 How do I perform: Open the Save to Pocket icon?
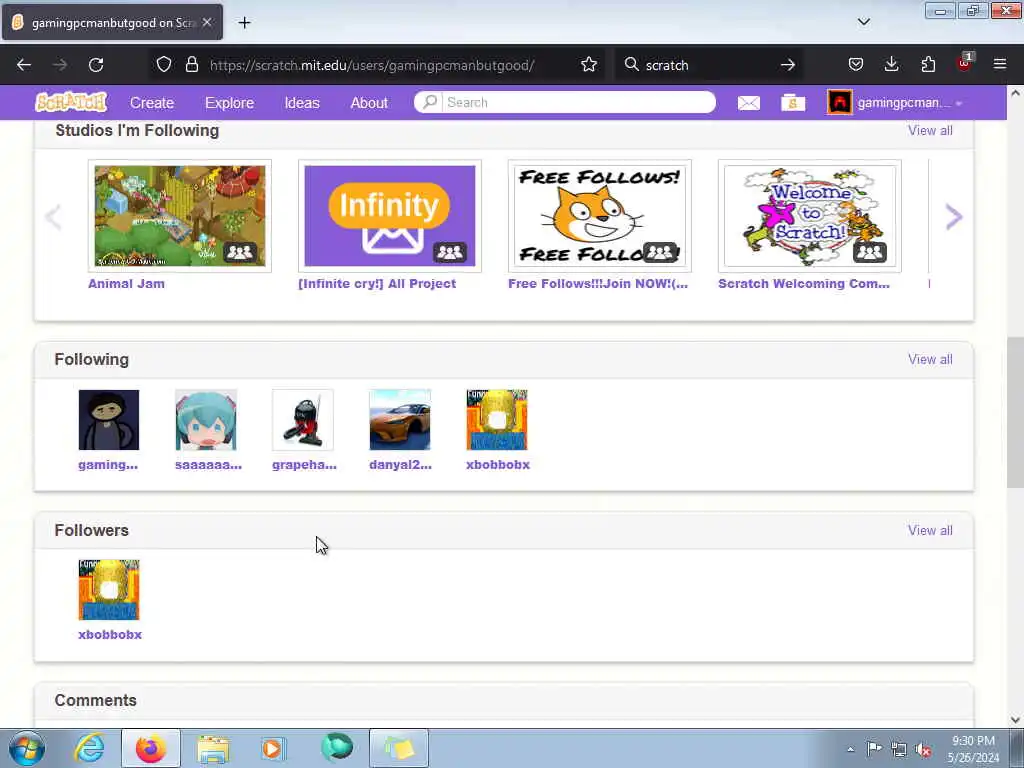(x=856, y=64)
